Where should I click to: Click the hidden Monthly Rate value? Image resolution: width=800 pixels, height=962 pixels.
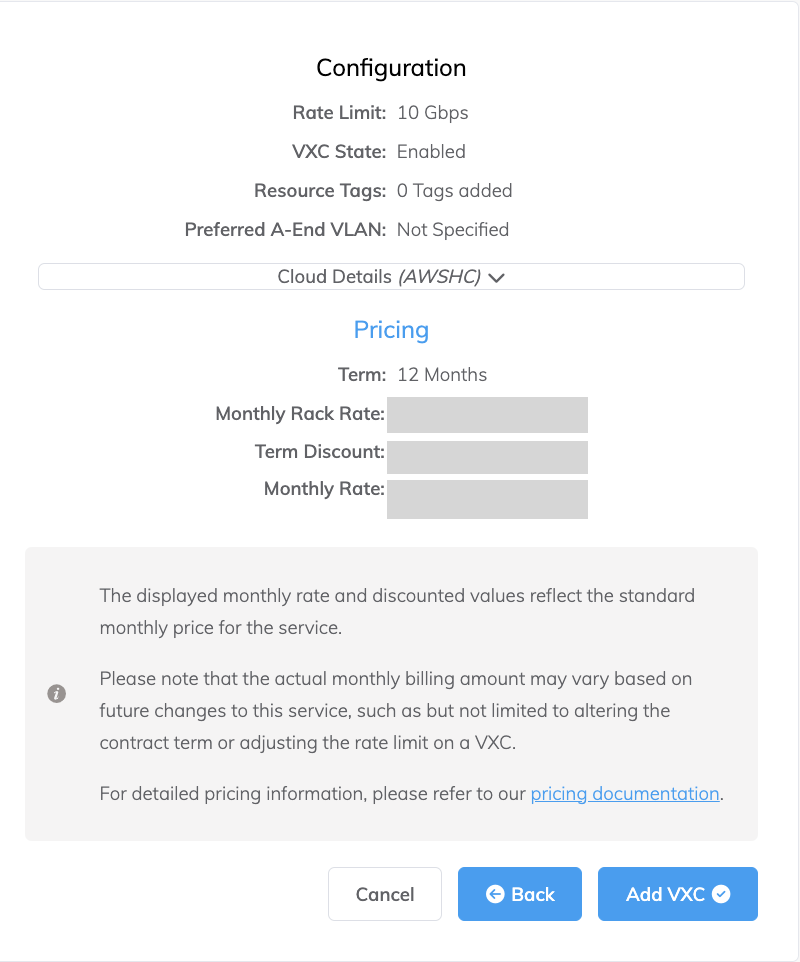[487, 499]
